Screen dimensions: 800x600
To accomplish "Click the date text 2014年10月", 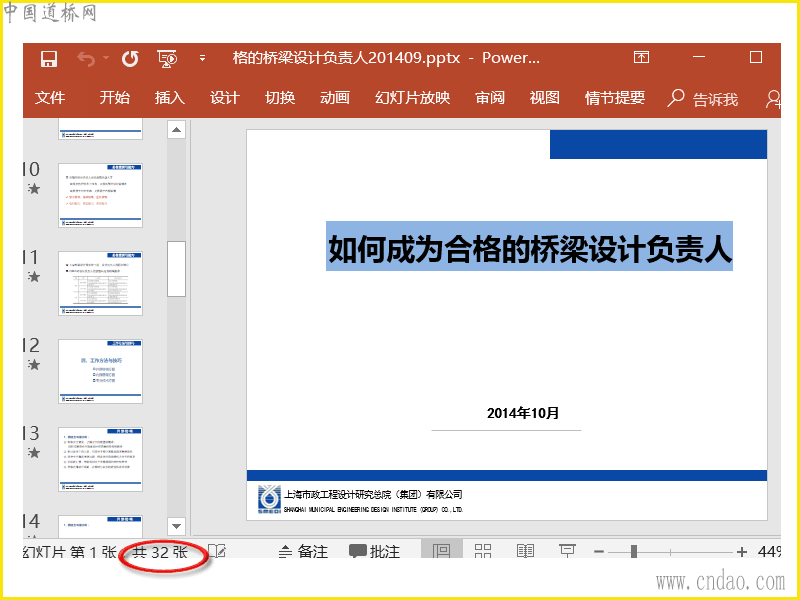I will pos(523,413).
